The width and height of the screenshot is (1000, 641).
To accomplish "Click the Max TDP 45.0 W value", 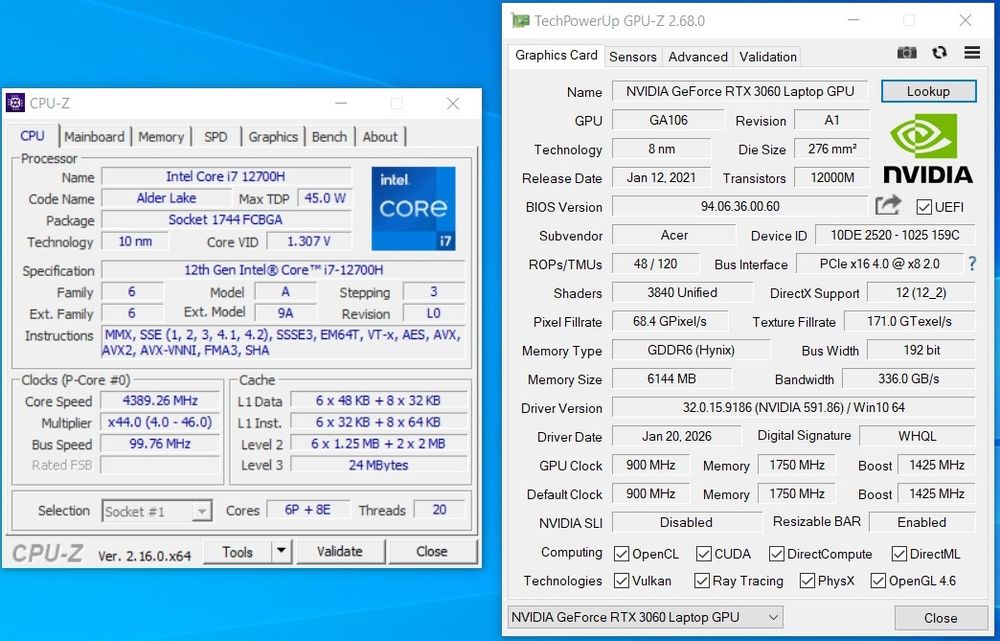I will pyautogui.click(x=325, y=198).
